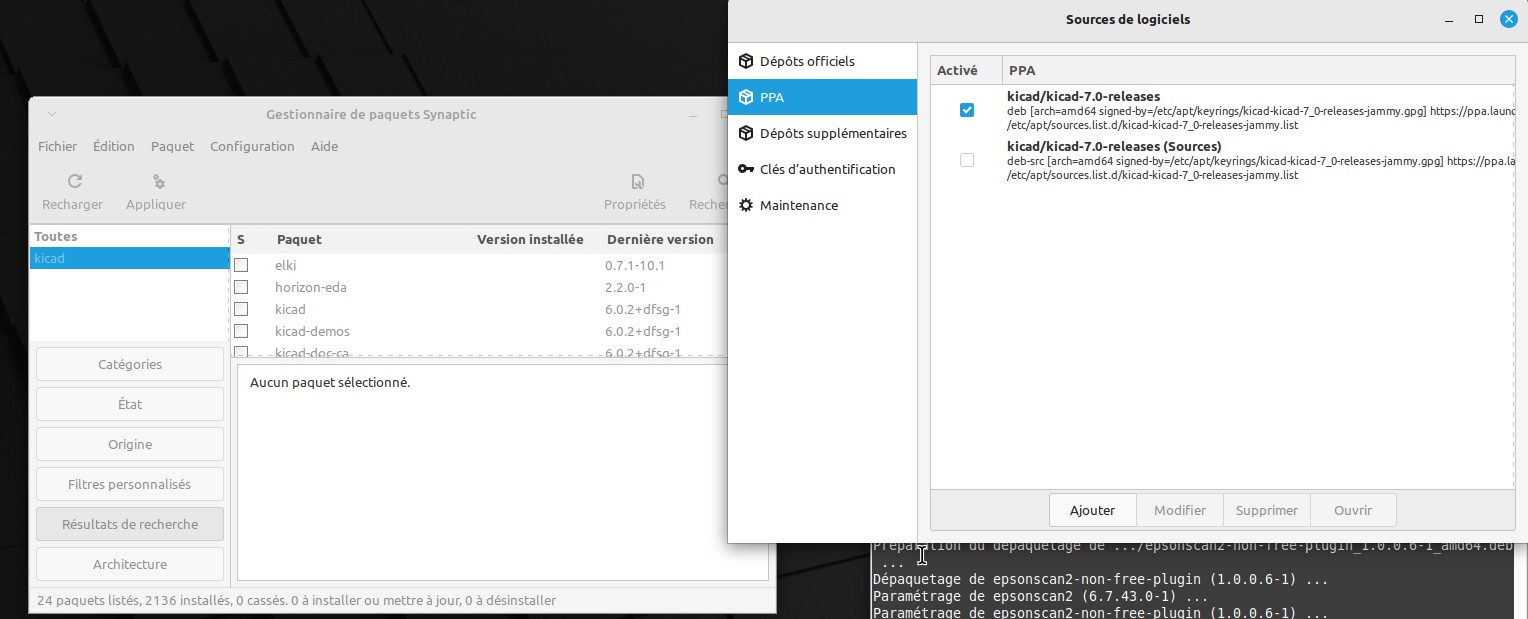The image size is (1528, 619).
Task: Open the Configuration menu in Synaptic
Action: (x=252, y=146)
